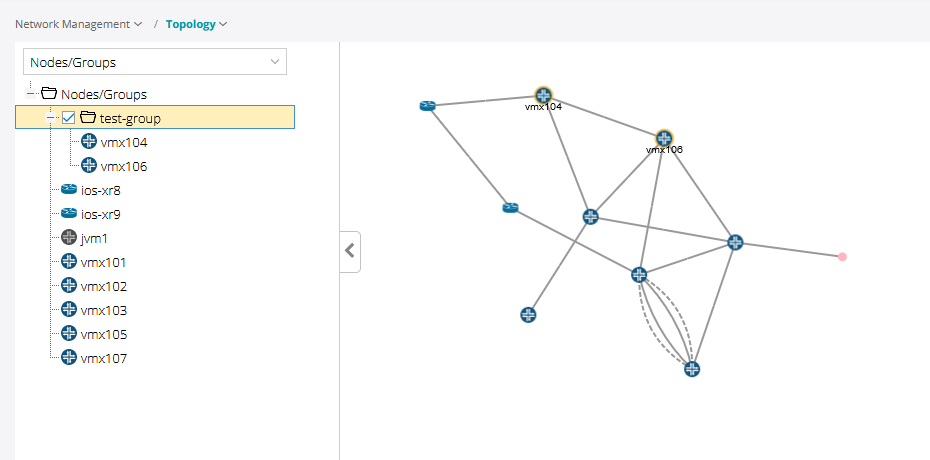The height and width of the screenshot is (460, 930).
Task: Click the grey jvm1 node icon
Action: tap(69, 238)
